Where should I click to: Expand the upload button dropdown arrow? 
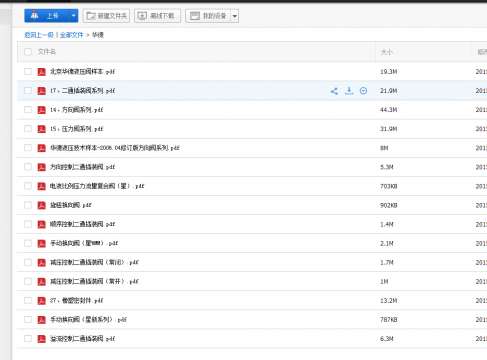click(73, 16)
